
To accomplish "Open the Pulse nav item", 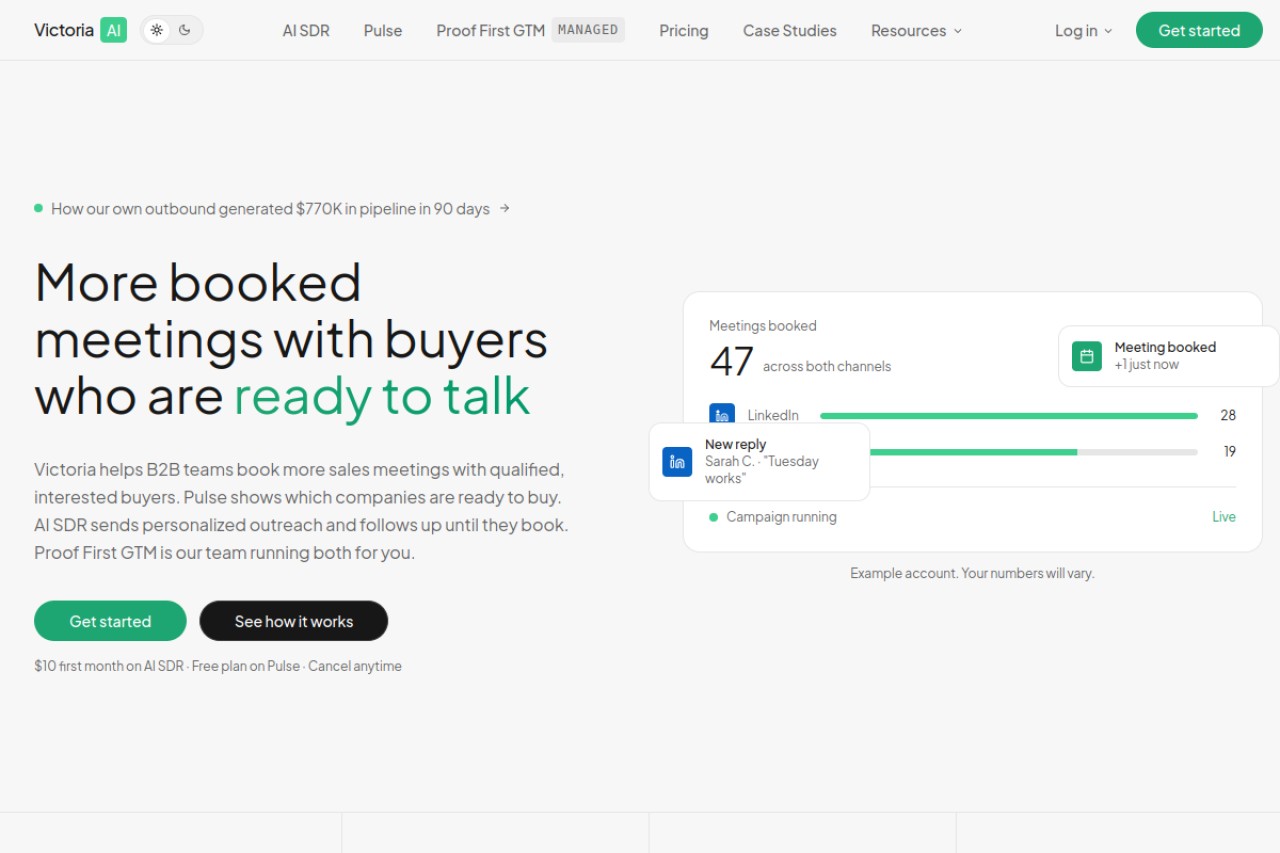I will pyautogui.click(x=383, y=30).
